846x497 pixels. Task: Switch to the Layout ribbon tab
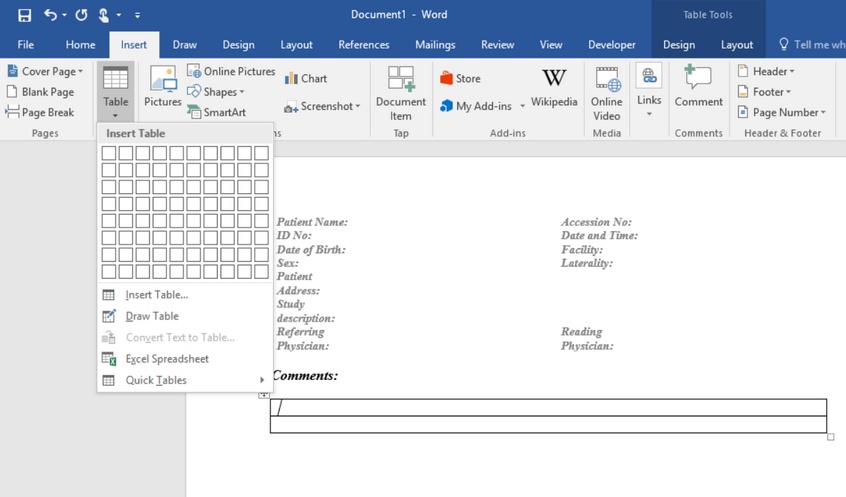[296, 45]
